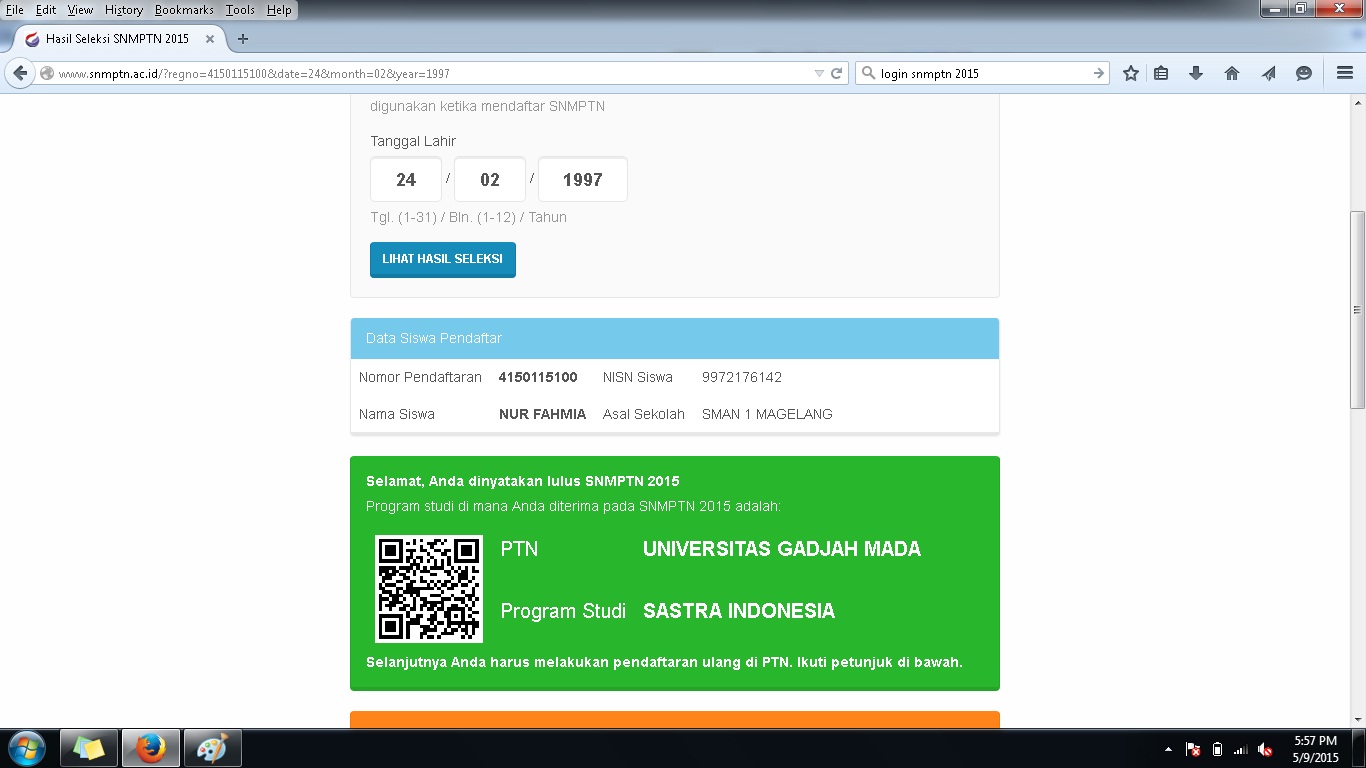Click the LIHAT HASIL SELEKSI button
Screen dimensions: 1366x768
tap(443, 259)
